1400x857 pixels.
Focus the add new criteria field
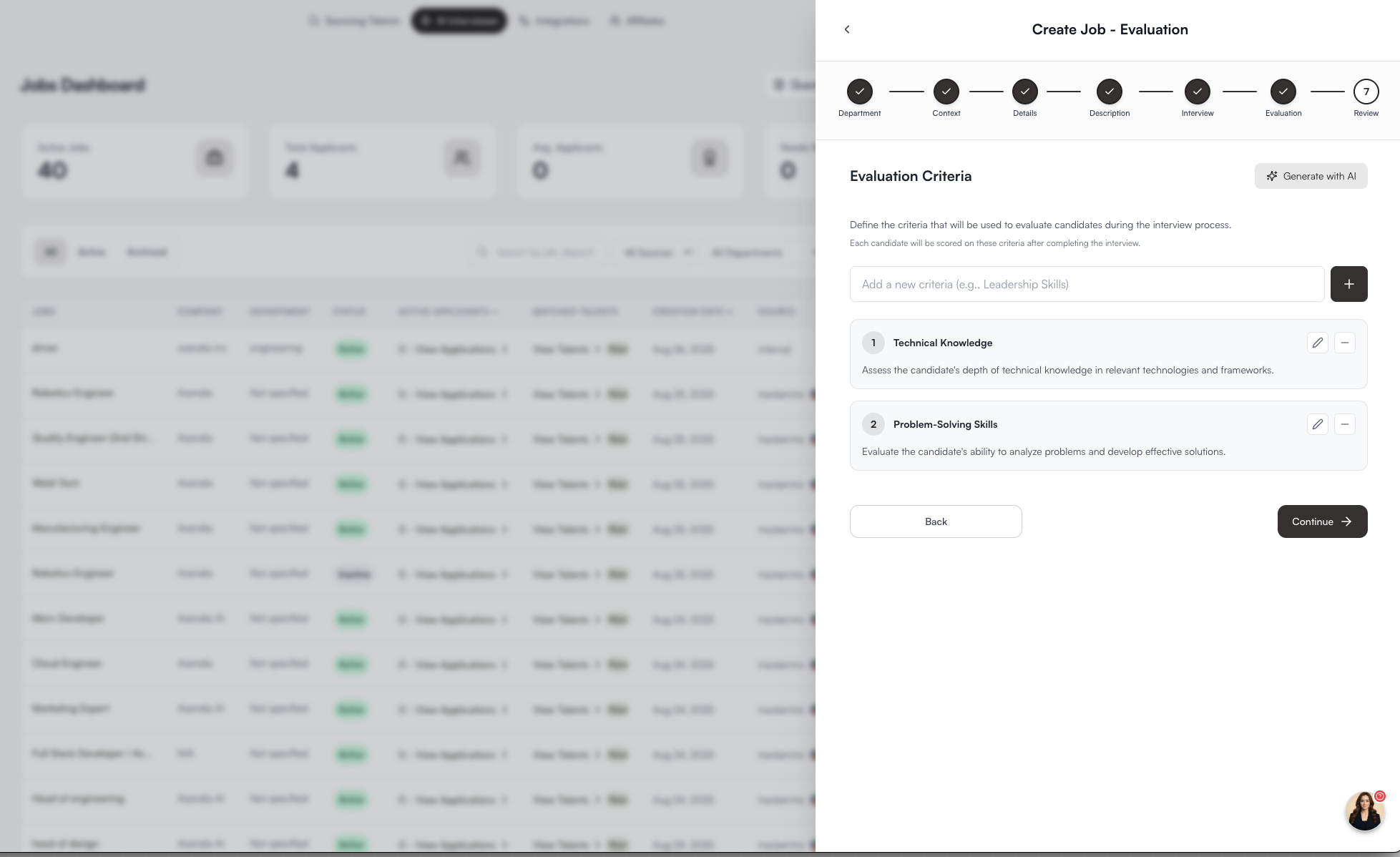point(1087,284)
